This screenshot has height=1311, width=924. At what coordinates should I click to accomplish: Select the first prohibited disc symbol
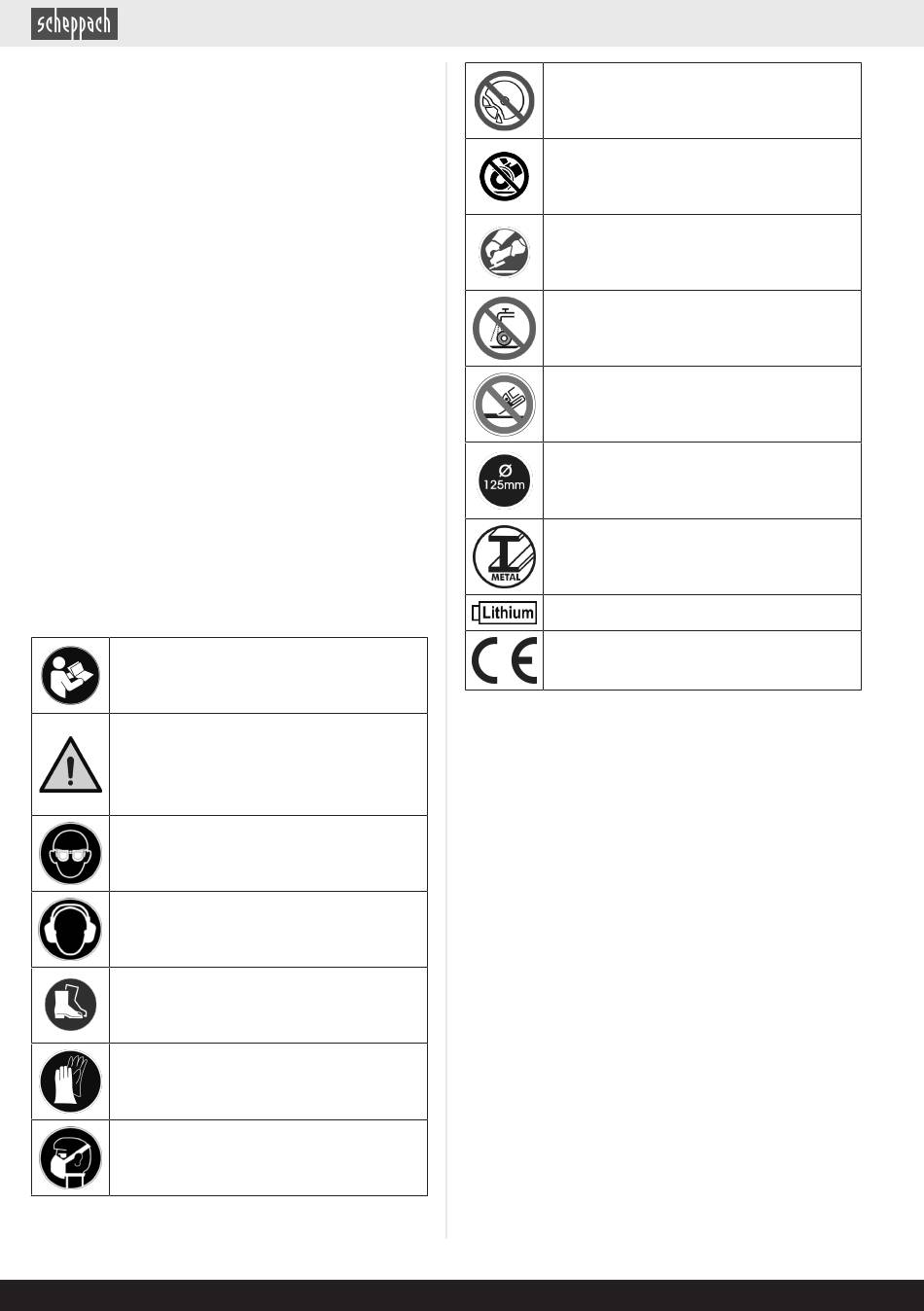505,100
